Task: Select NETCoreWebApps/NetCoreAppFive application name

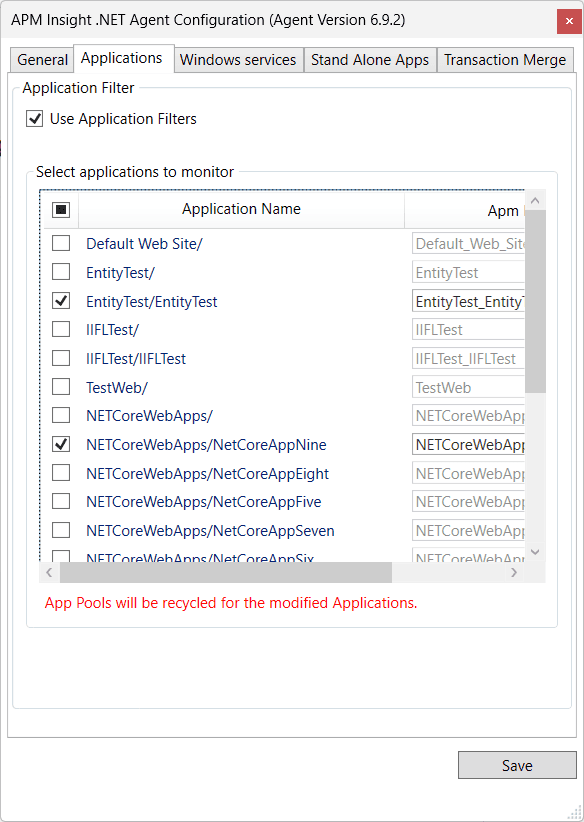Action: click(203, 502)
